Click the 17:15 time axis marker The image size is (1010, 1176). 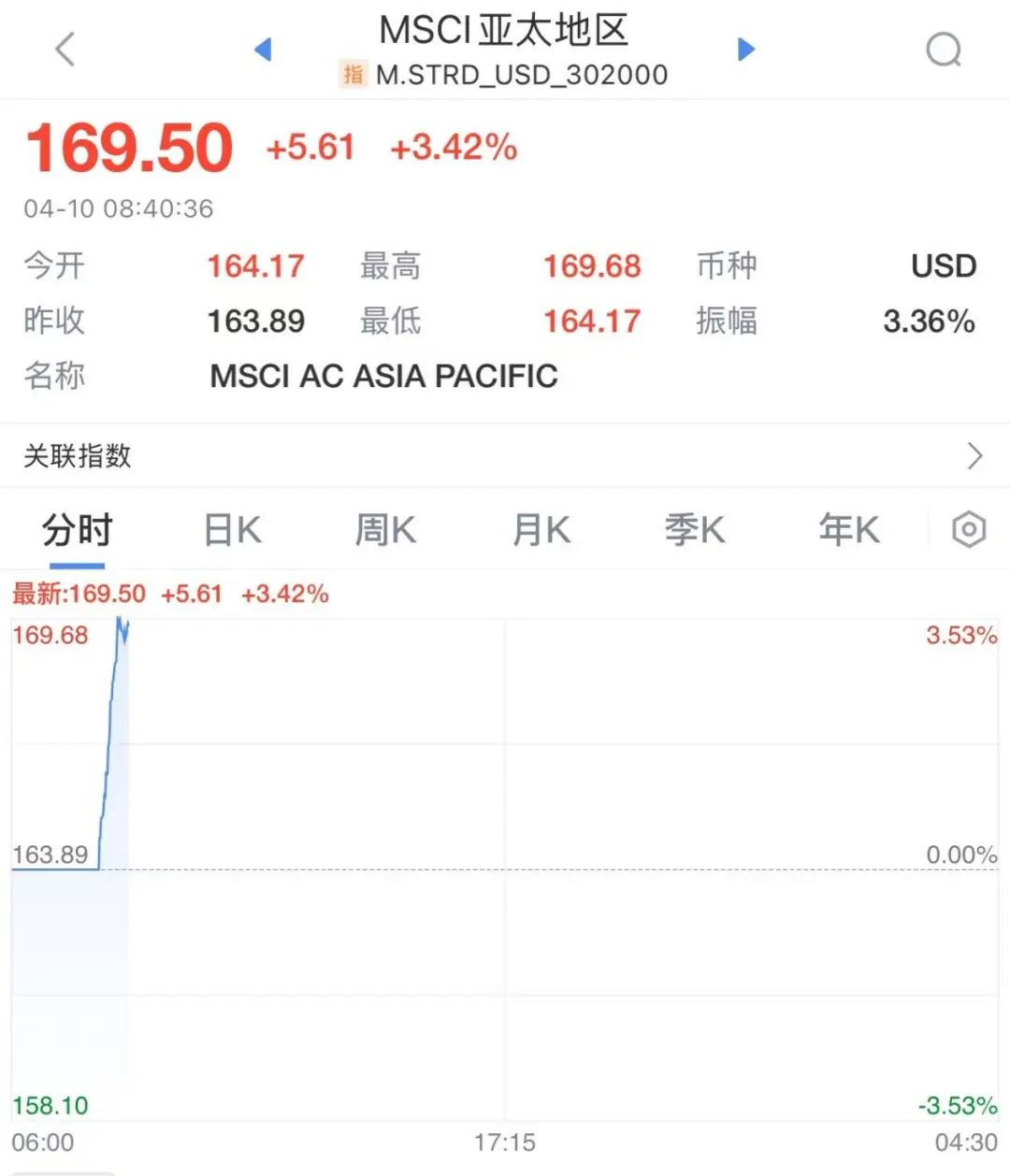click(x=504, y=1142)
